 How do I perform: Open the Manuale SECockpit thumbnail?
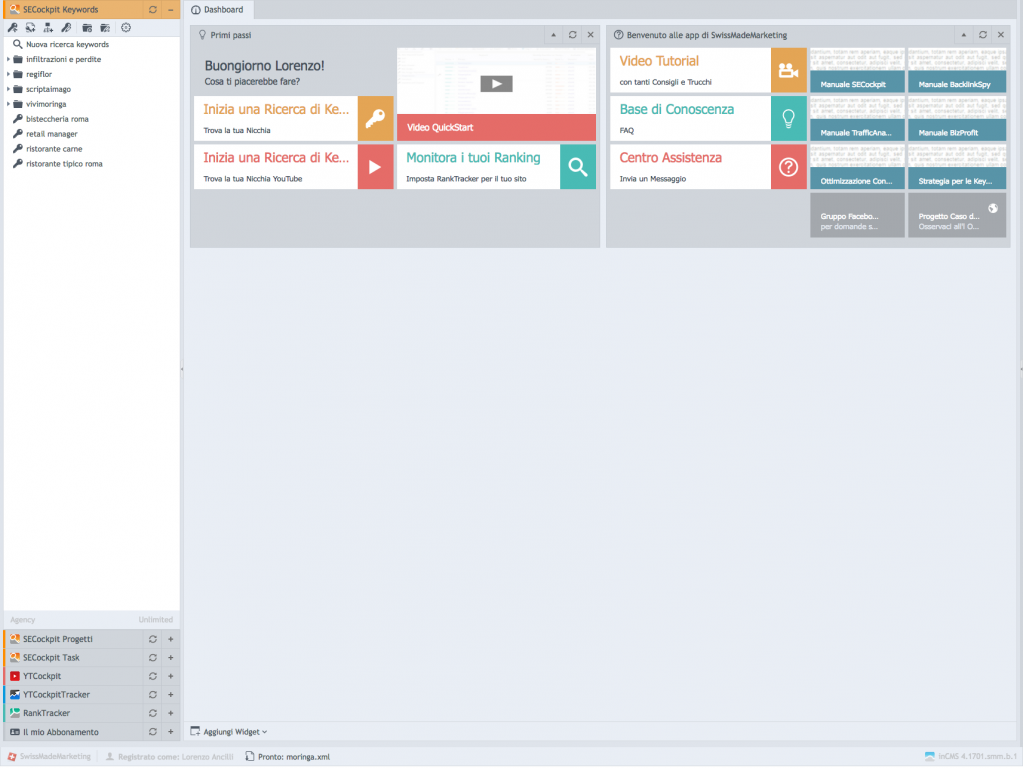857,70
